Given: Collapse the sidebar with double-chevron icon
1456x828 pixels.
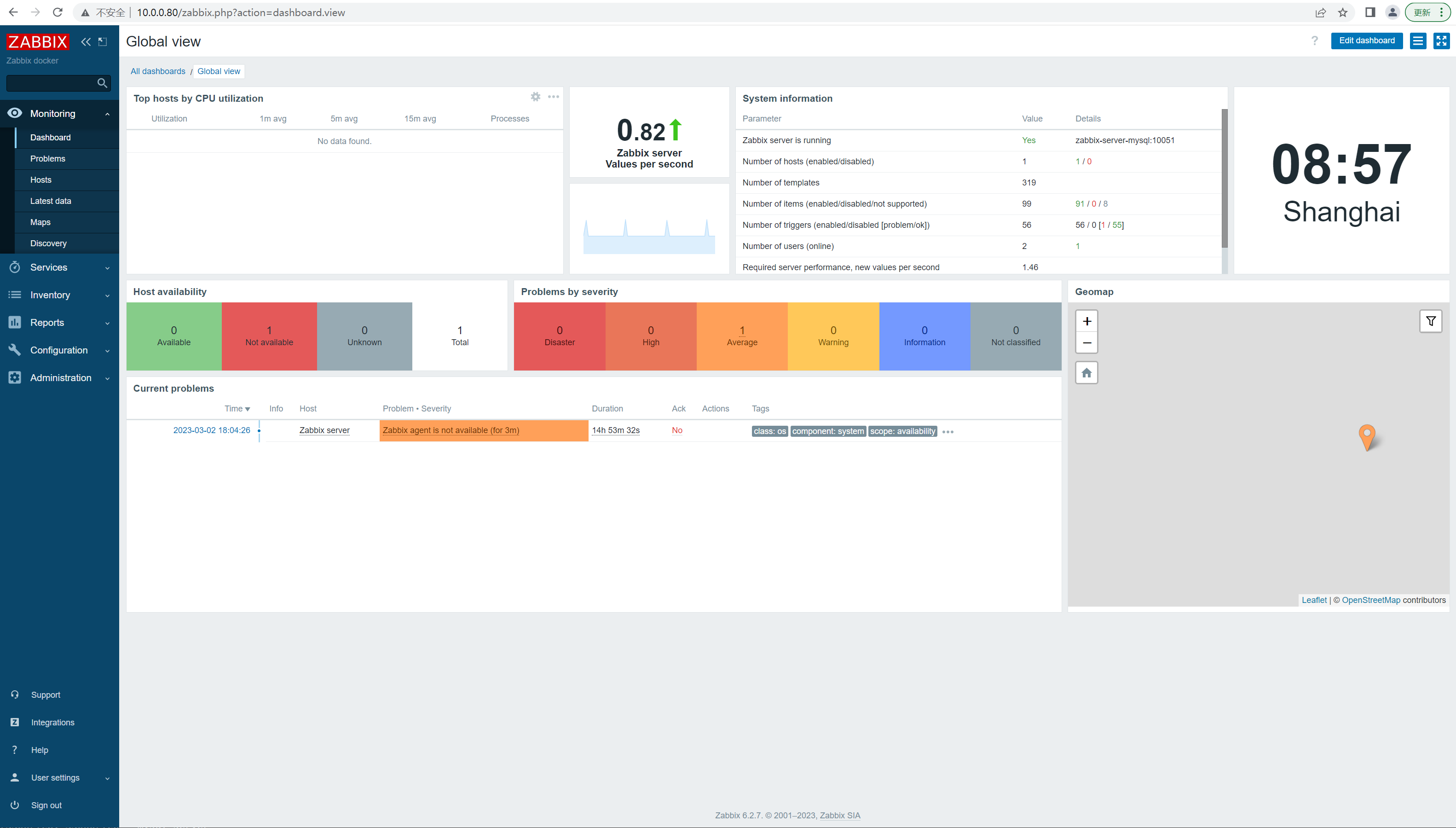Looking at the screenshot, I should point(86,41).
